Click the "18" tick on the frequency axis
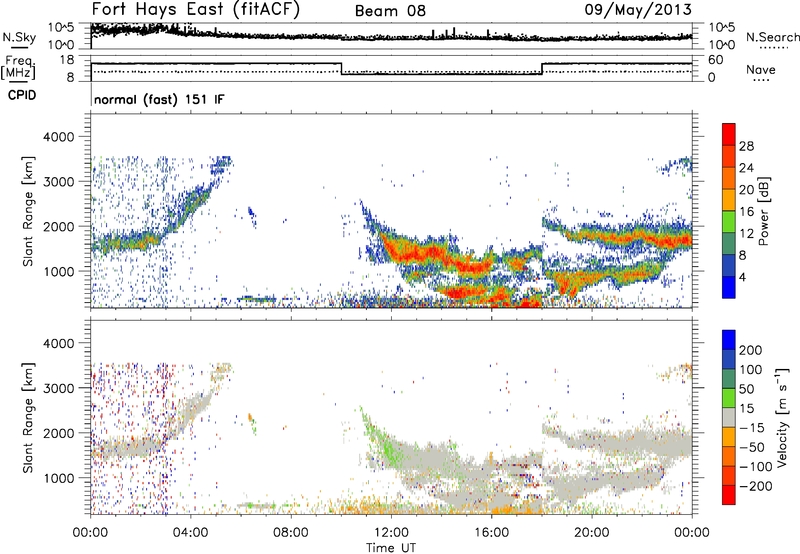Viewport: 800px width, 554px height. [x=67, y=60]
